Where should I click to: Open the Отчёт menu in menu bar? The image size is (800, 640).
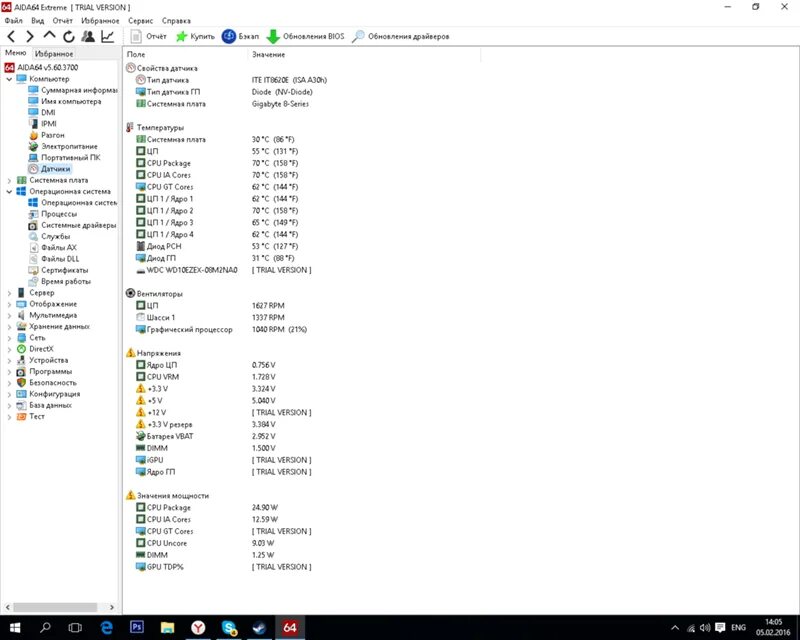tap(63, 21)
